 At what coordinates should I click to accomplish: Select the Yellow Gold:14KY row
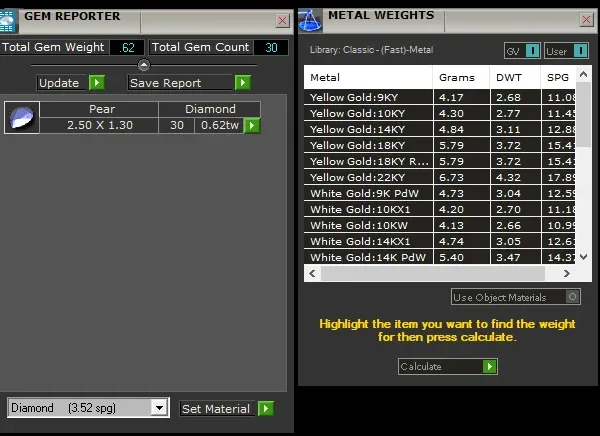coord(440,129)
